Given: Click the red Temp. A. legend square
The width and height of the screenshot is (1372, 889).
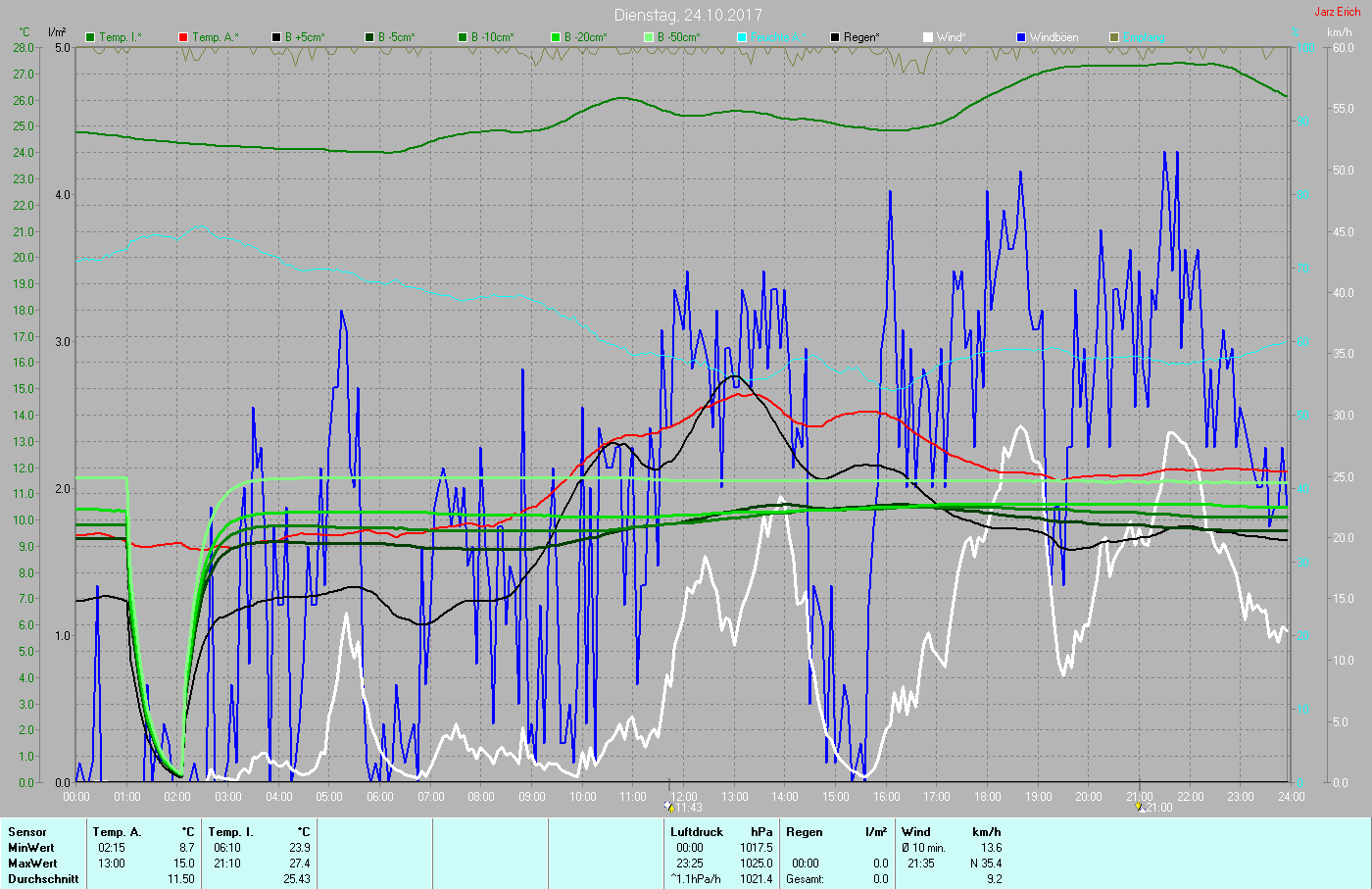Looking at the screenshot, I should point(183,37).
